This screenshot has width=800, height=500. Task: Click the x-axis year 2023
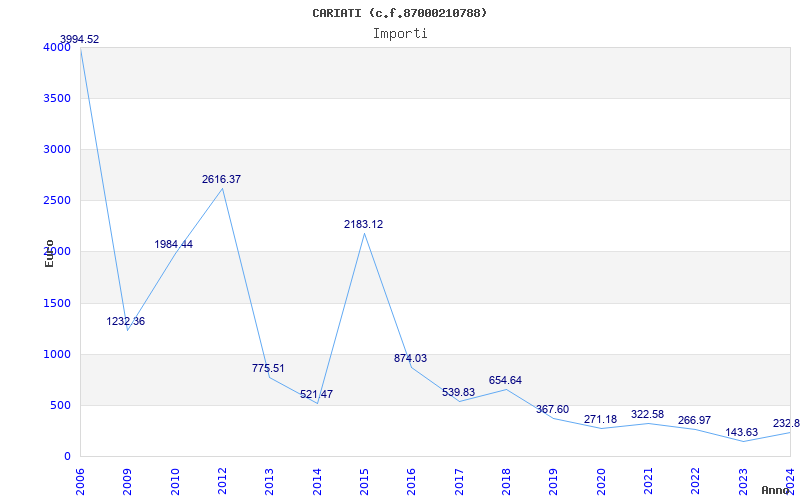point(742,481)
